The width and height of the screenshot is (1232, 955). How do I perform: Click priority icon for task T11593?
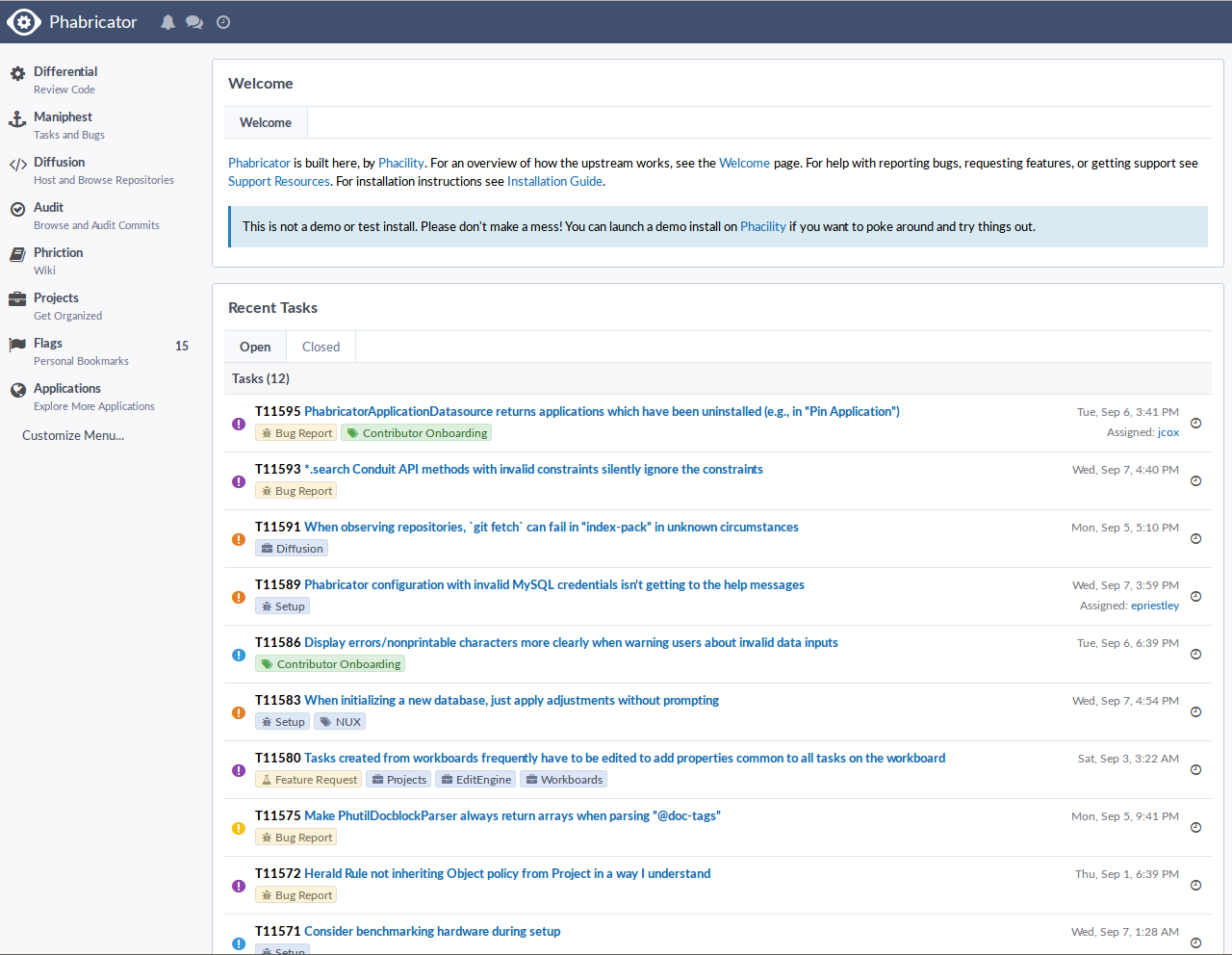(239, 481)
